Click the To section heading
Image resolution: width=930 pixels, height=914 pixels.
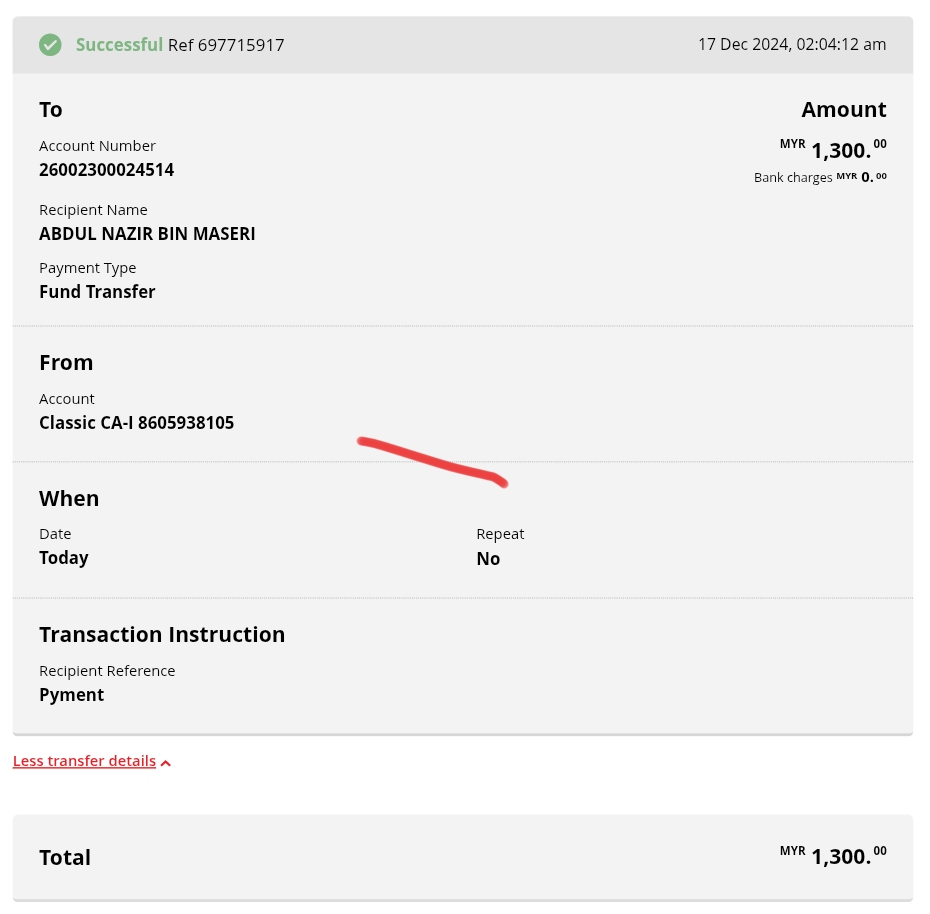pyautogui.click(x=51, y=110)
